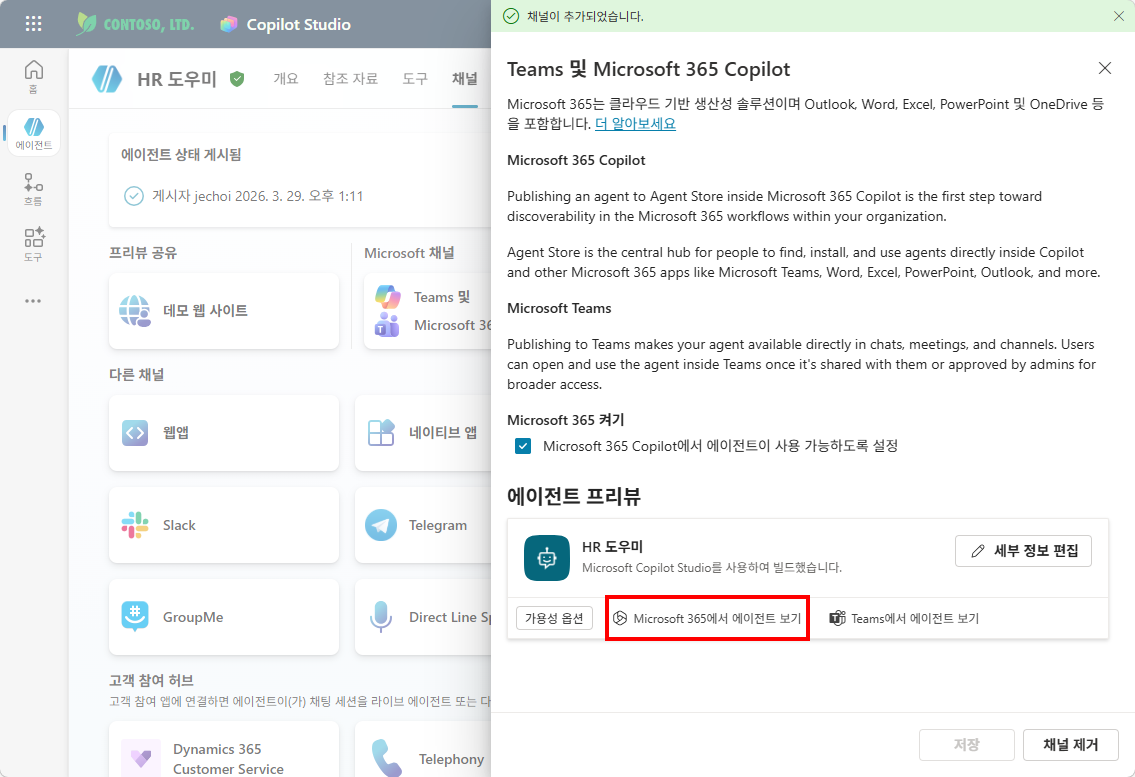
Task: Click the 게시자 jechoi publish timestamp text
Action: coord(257,196)
